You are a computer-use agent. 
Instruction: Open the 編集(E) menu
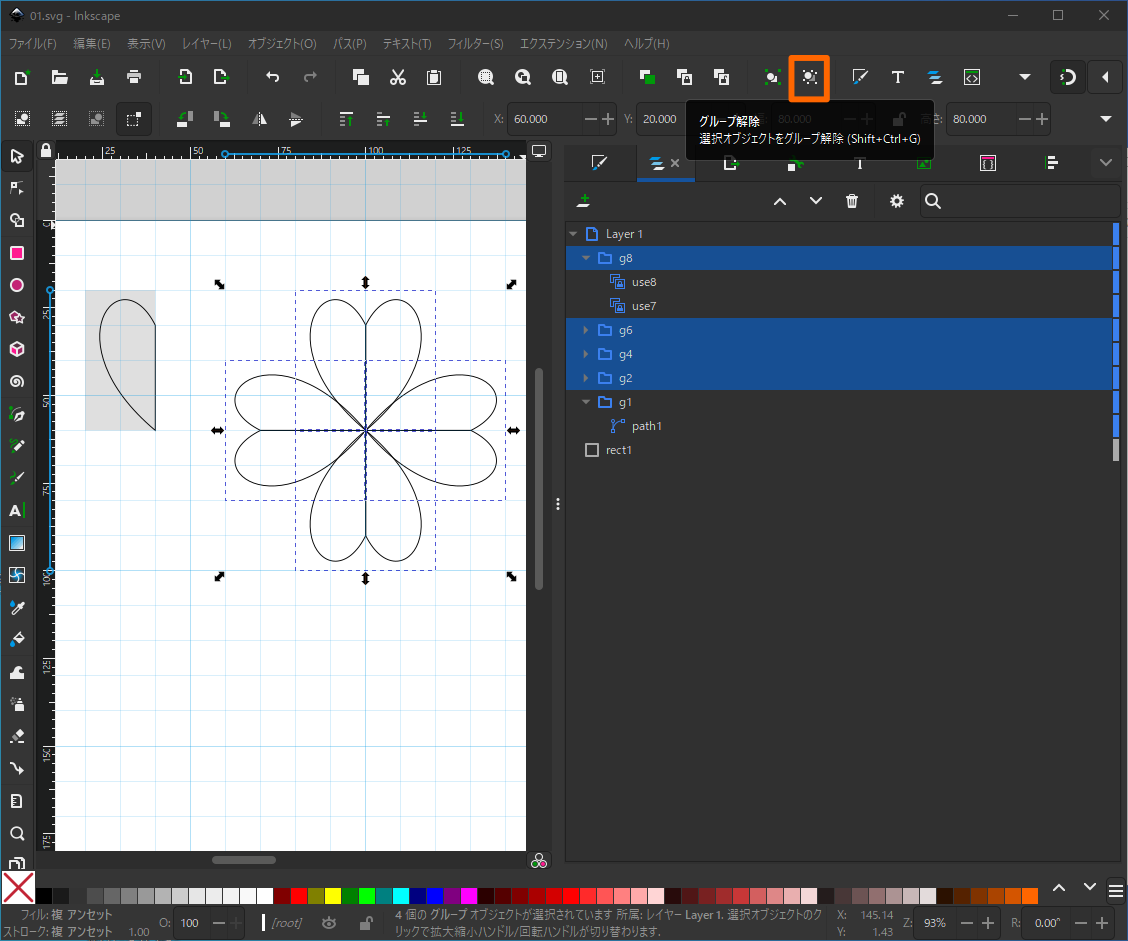[92, 44]
